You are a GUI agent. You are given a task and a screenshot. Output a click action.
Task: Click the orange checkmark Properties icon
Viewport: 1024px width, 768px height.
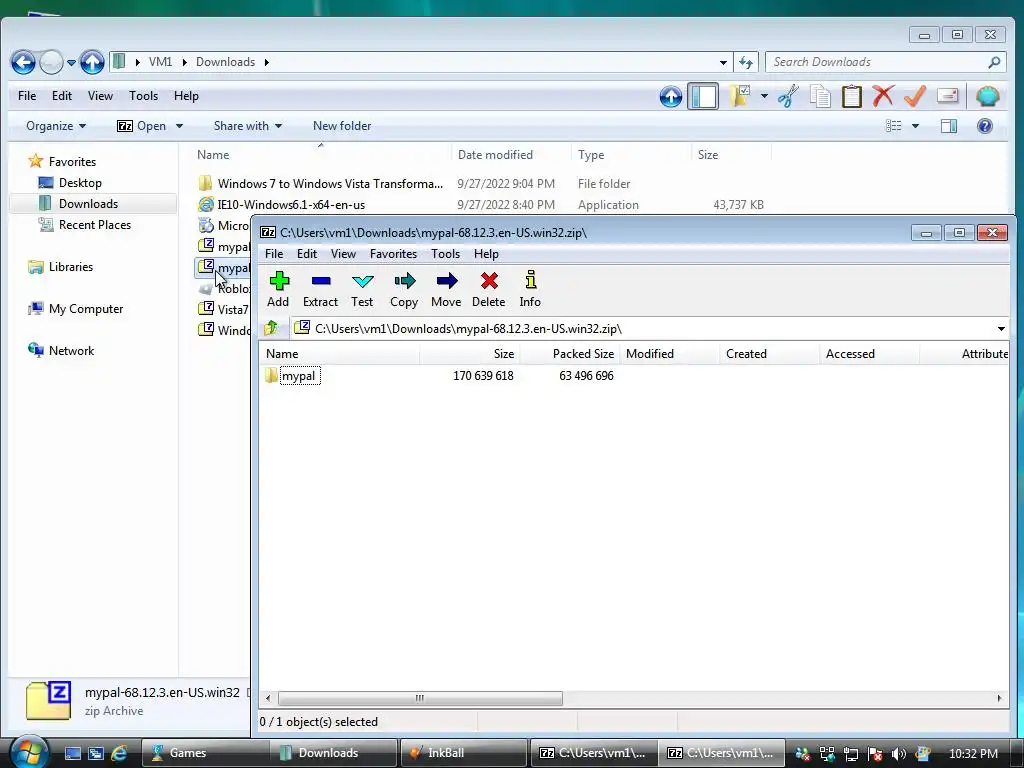(x=915, y=96)
